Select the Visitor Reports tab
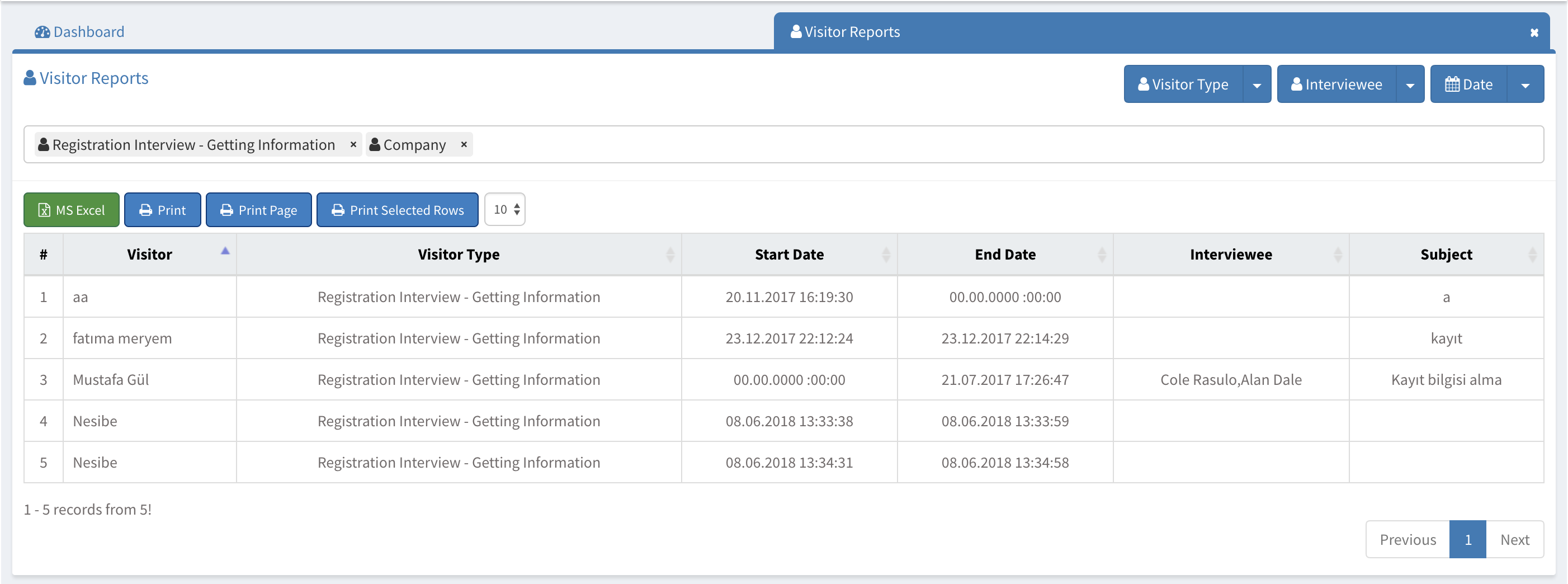The image size is (1568, 584). [851, 32]
